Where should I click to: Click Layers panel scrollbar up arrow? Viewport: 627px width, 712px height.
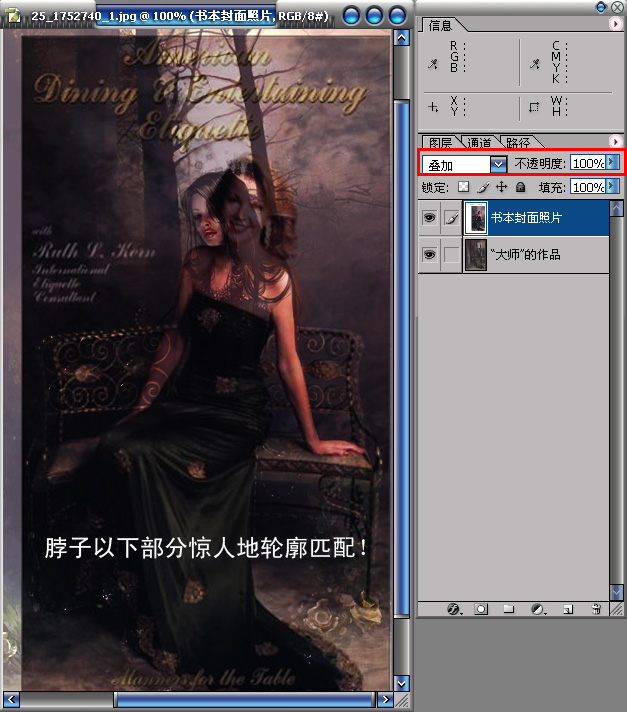[617, 208]
